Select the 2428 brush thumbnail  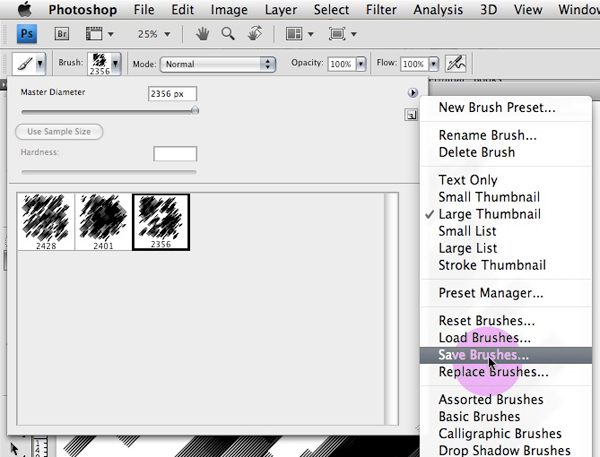click(x=46, y=222)
